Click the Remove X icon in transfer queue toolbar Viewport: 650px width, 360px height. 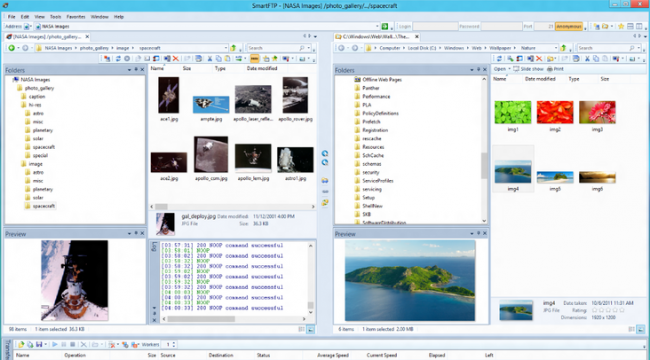click(x=83, y=345)
